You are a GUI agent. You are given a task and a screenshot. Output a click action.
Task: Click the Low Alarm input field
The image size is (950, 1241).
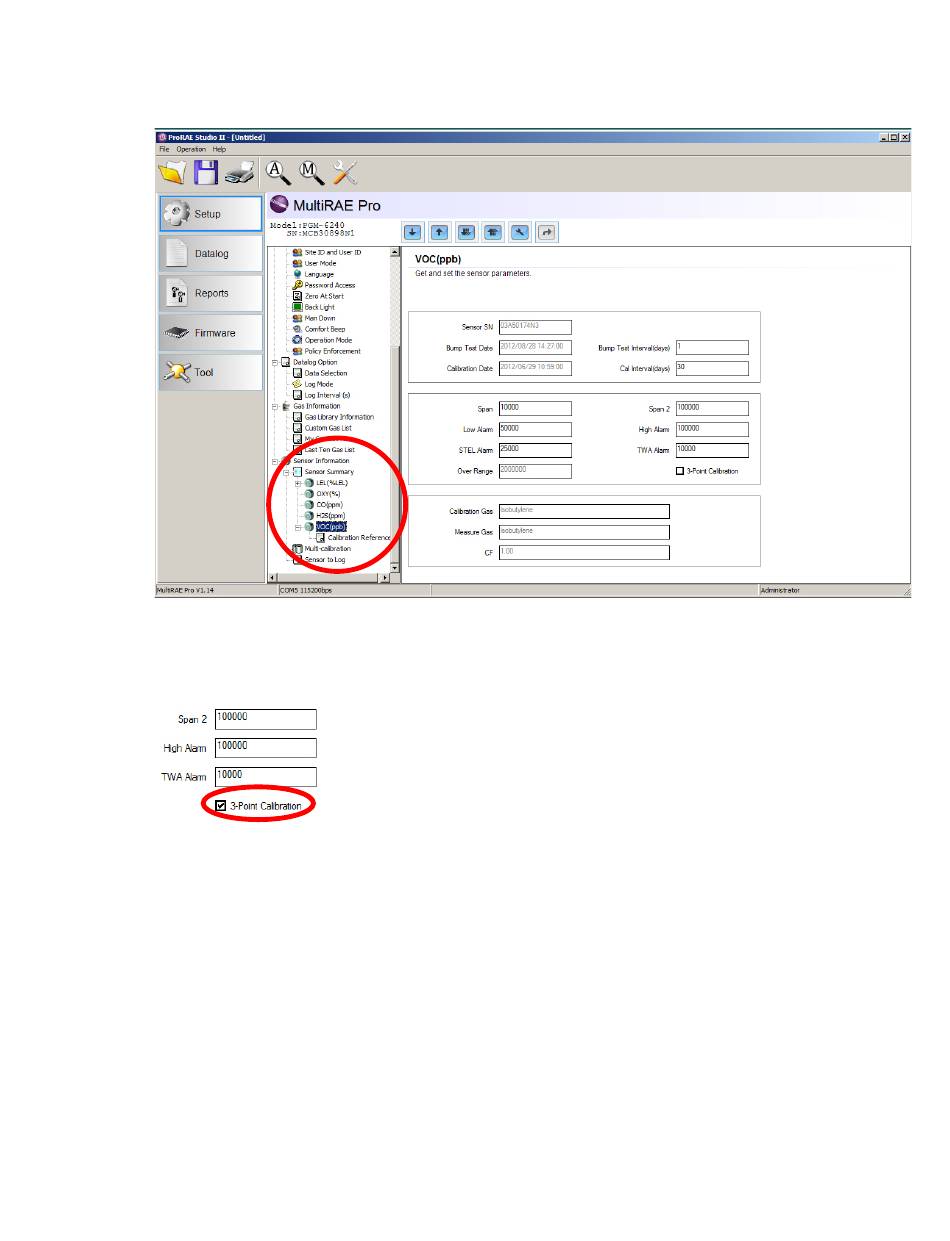(x=534, y=428)
